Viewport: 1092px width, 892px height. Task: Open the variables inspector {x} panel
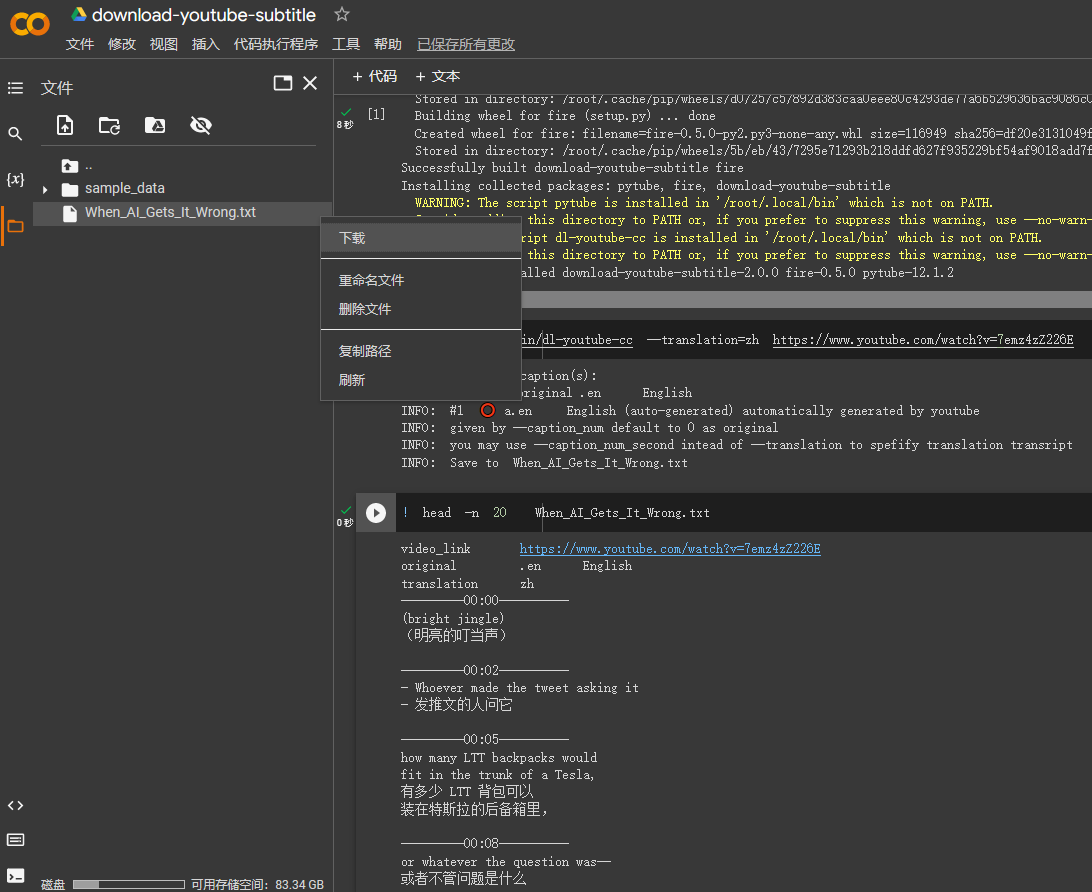coord(15,179)
